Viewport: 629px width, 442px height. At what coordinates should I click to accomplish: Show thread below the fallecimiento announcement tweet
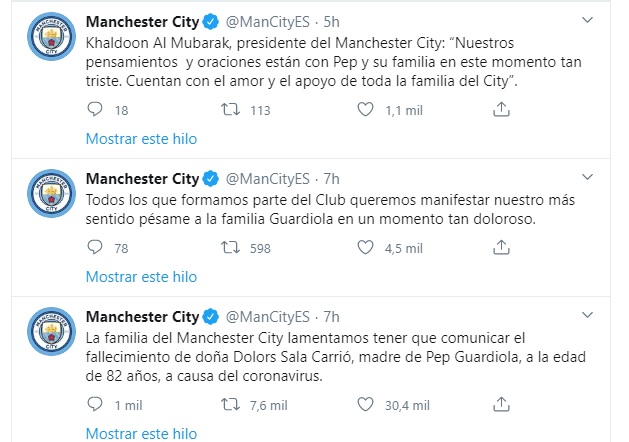pyautogui.click(x=141, y=434)
